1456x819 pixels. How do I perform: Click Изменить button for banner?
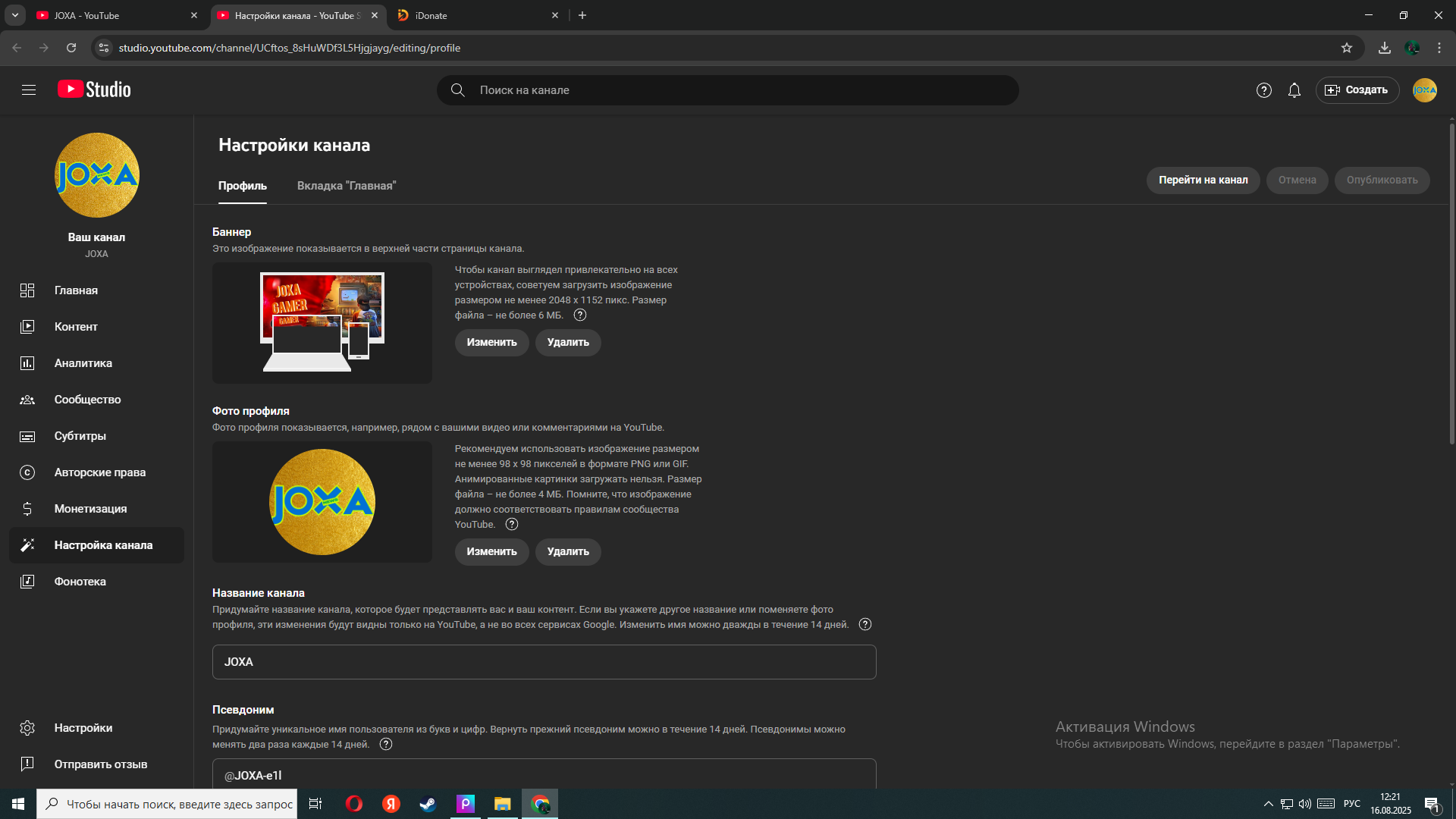coord(491,343)
